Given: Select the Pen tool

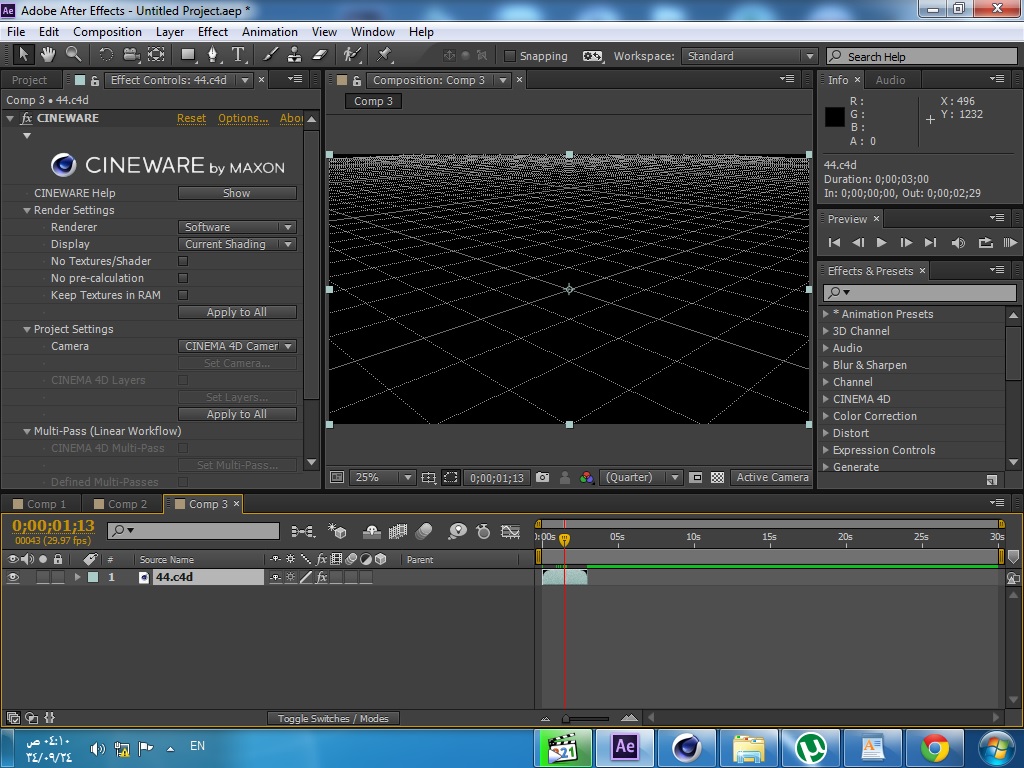Looking at the screenshot, I should click(213, 55).
